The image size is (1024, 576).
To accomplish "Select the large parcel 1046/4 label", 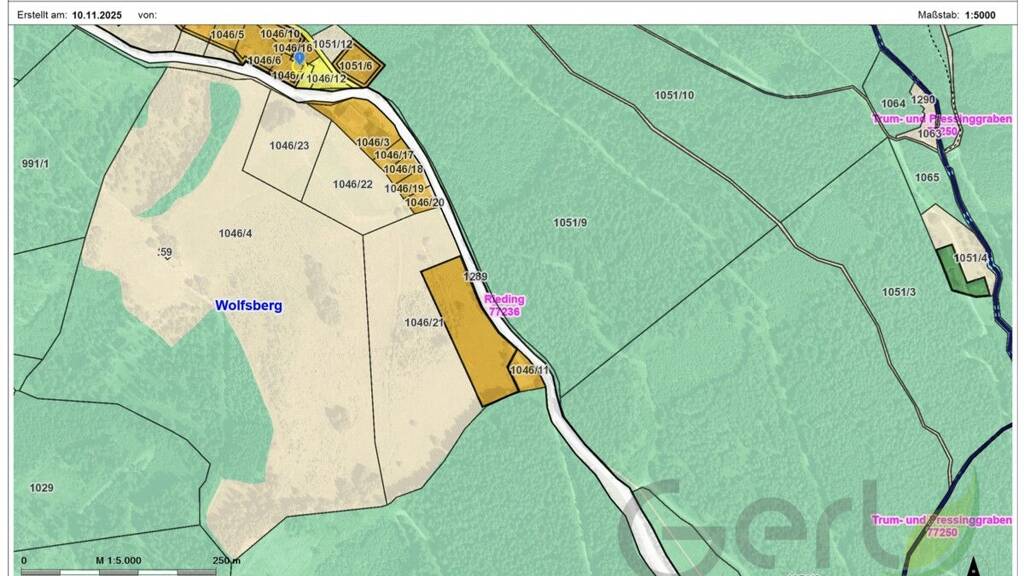I will (x=235, y=234).
